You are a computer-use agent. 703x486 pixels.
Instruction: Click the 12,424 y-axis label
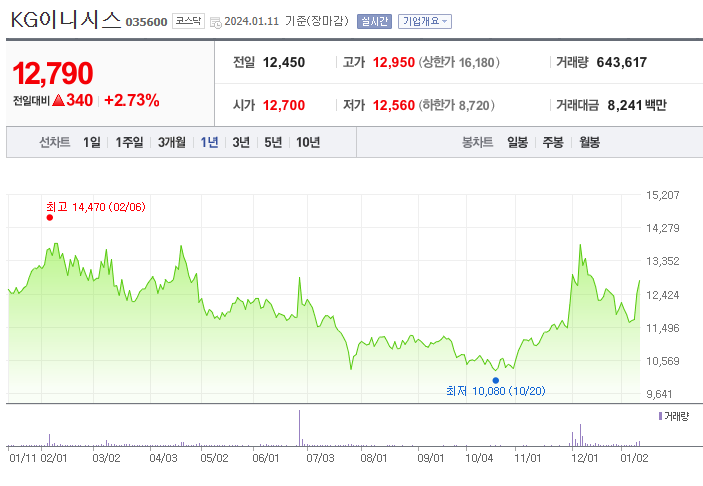(x=663, y=295)
